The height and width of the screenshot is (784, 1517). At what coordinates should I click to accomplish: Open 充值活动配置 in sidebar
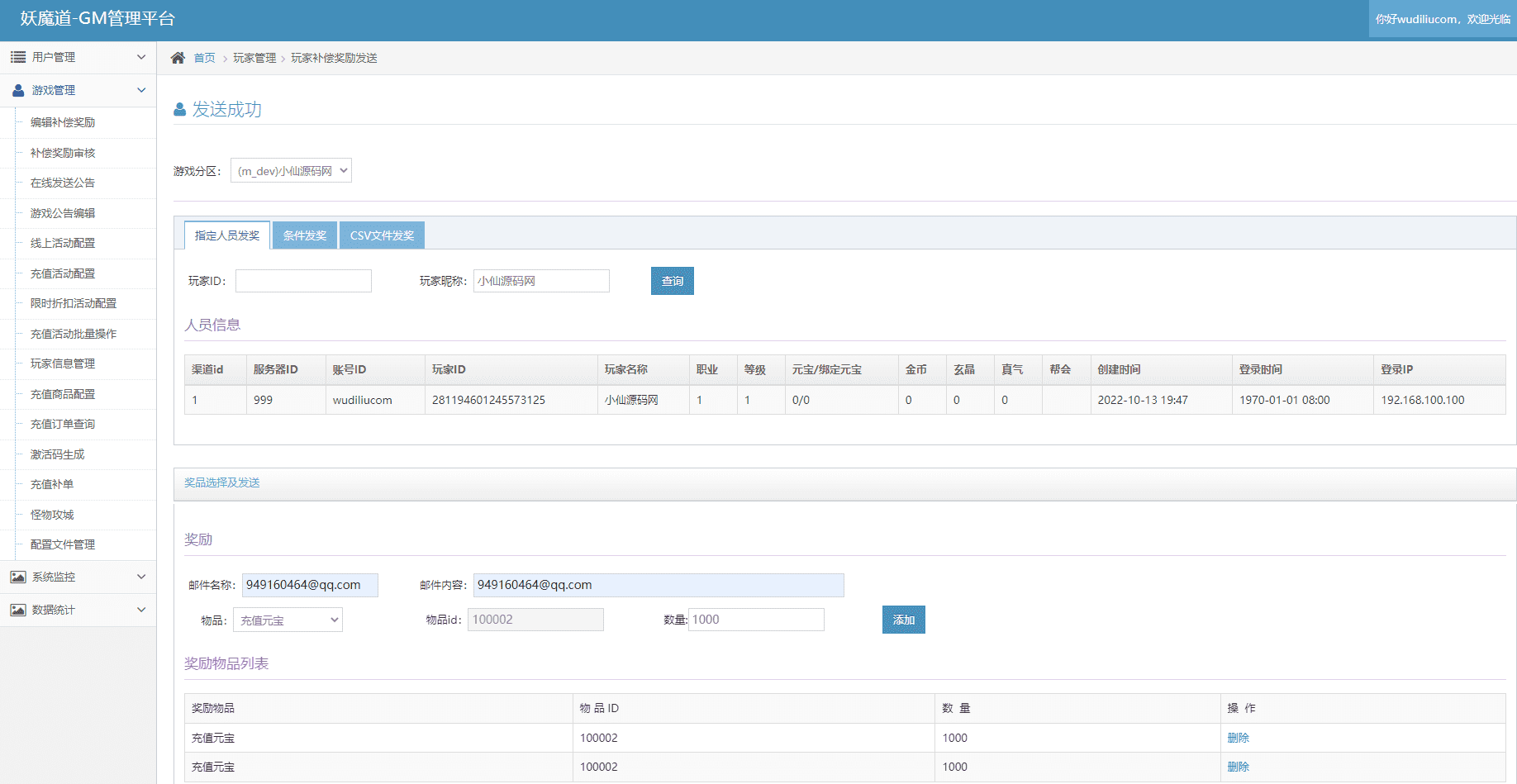(x=63, y=273)
